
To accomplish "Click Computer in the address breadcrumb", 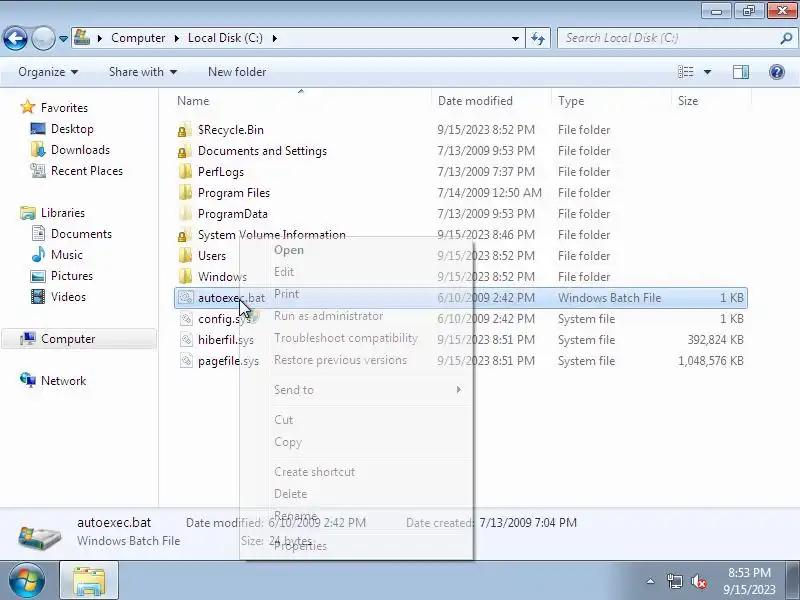I will point(138,38).
